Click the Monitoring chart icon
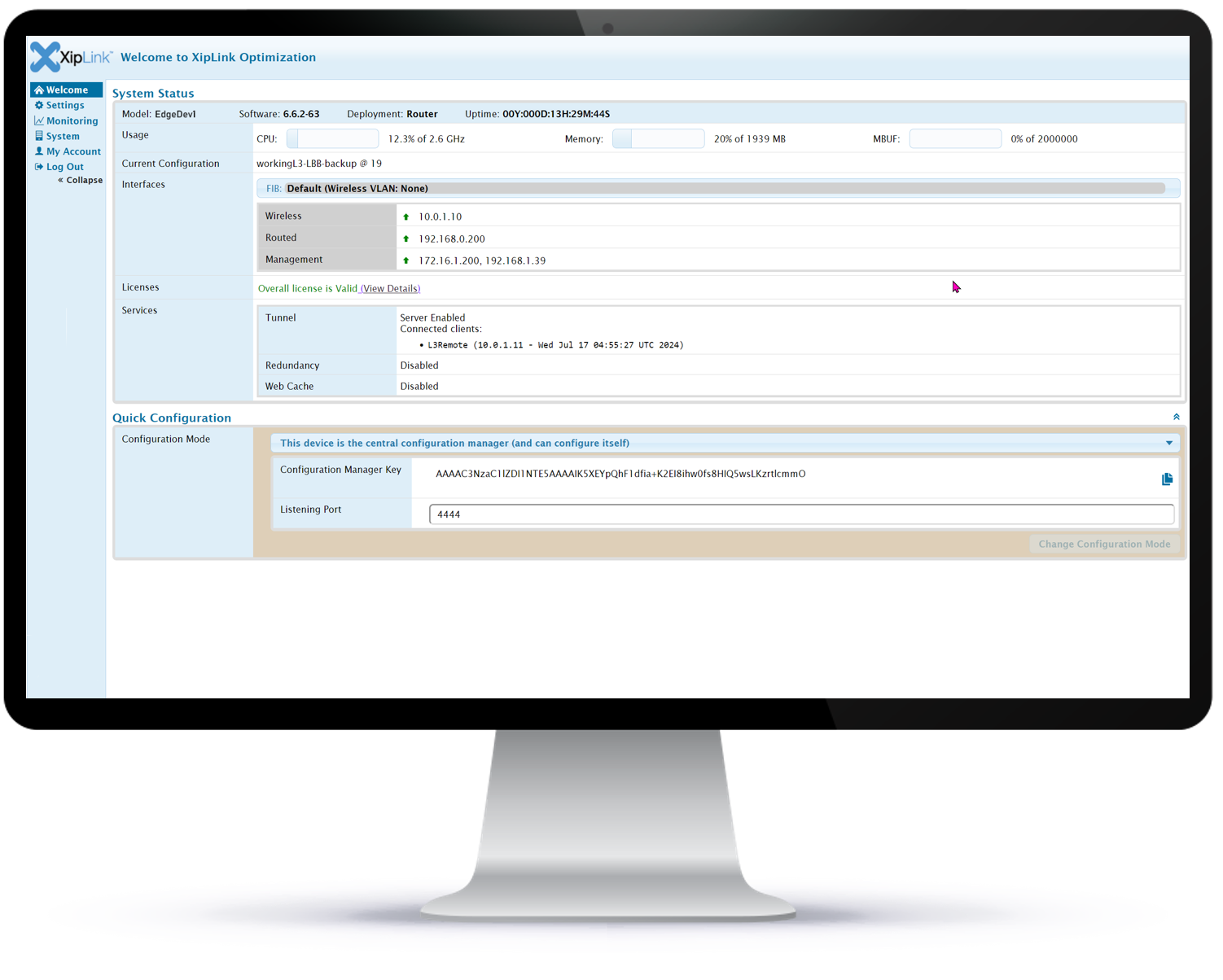Screen dimensions: 1223x980 pos(38,121)
